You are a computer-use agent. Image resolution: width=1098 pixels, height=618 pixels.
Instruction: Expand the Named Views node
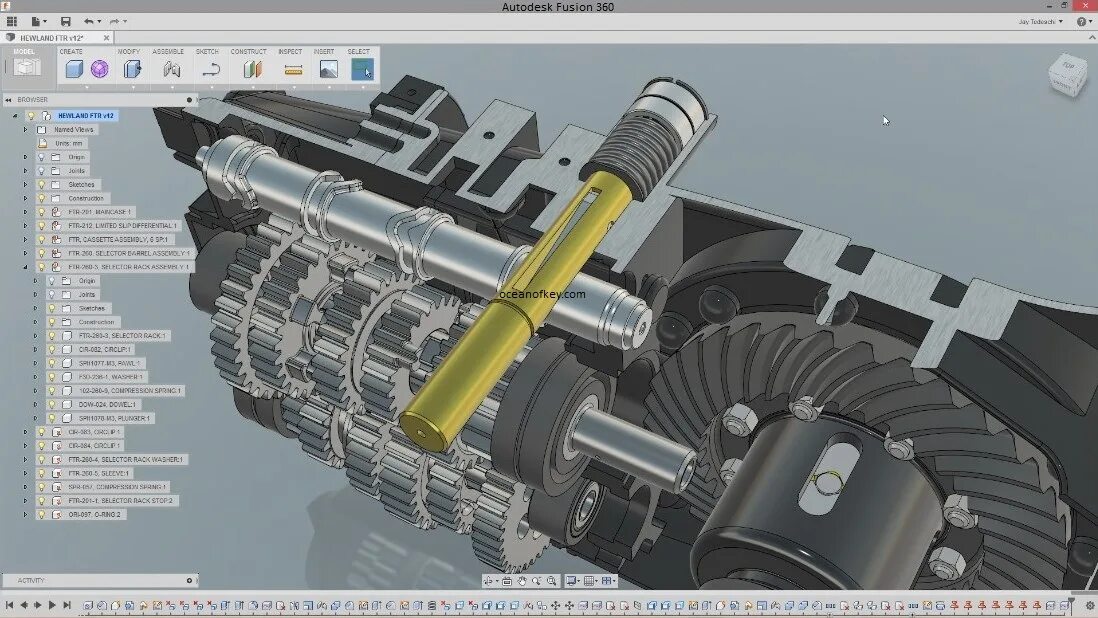25,129
